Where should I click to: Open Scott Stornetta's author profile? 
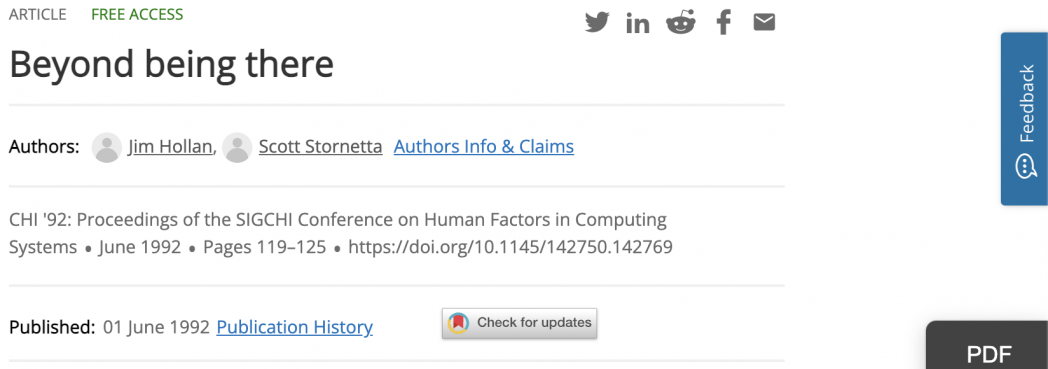[x=320, y=146]
